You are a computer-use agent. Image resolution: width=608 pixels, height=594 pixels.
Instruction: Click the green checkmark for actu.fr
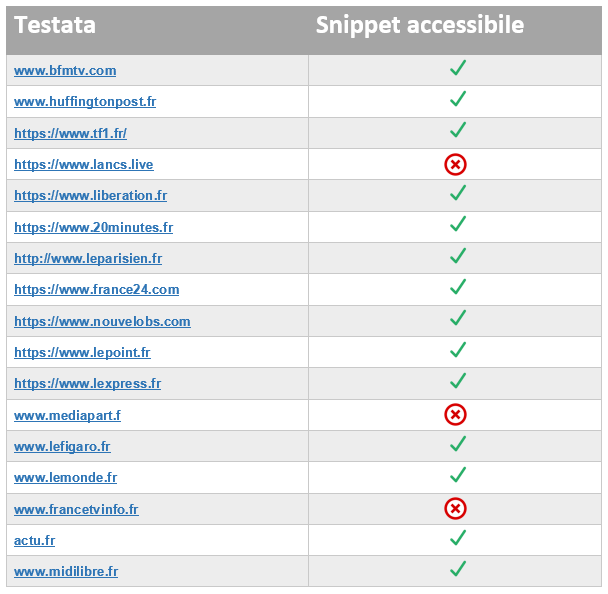[x=458, y=538]
